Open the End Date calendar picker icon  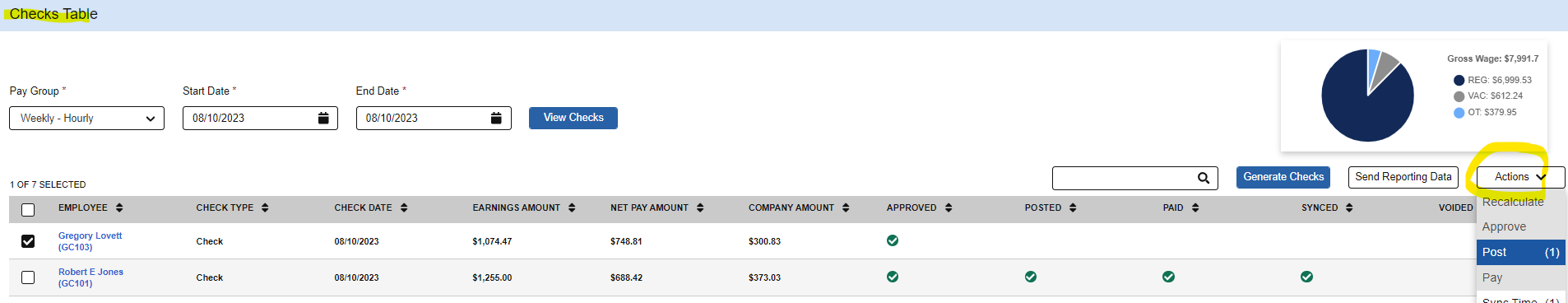496,119
